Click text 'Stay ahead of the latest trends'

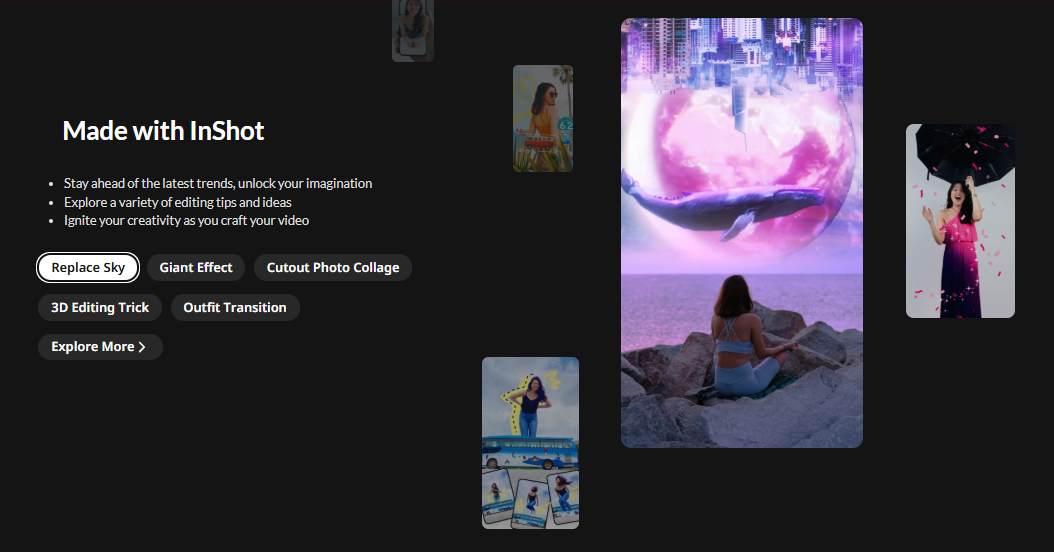148,184
